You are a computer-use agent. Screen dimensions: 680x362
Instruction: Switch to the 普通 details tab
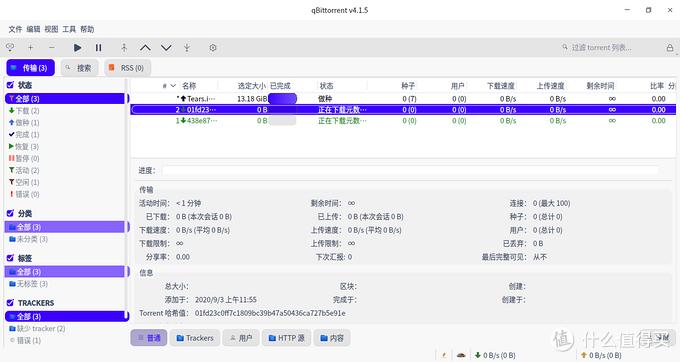[x=149, y=338]
